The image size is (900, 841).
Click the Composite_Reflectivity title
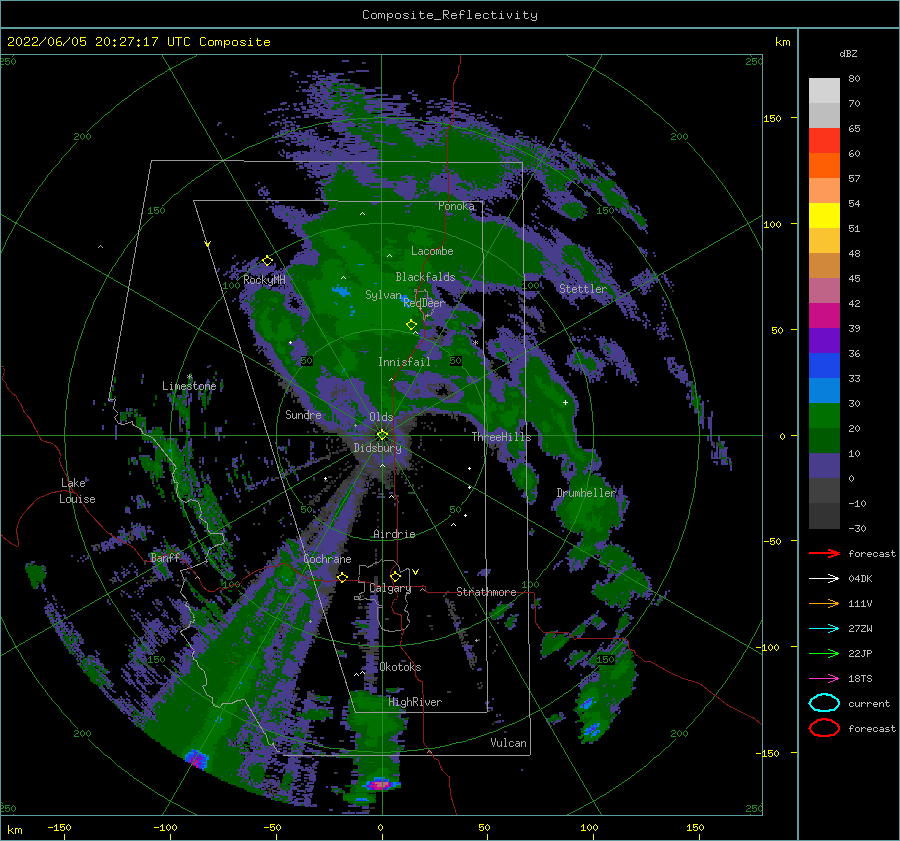(x=449, y=15)
